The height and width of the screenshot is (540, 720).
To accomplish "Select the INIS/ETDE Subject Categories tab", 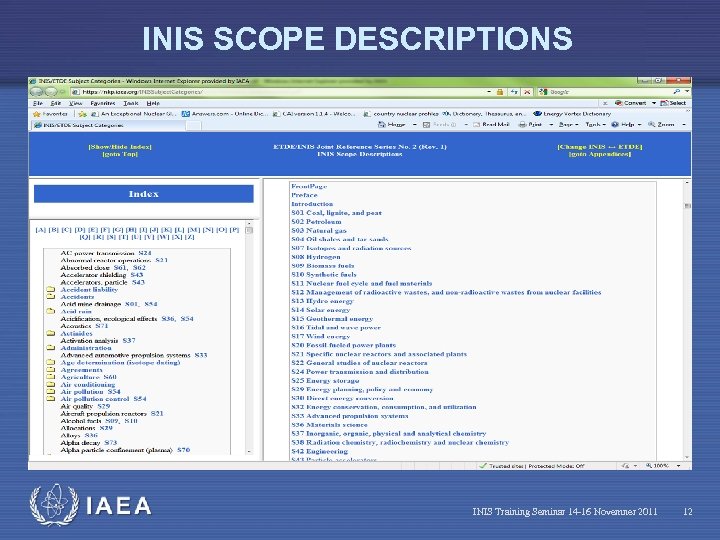I will coord(108,125).
